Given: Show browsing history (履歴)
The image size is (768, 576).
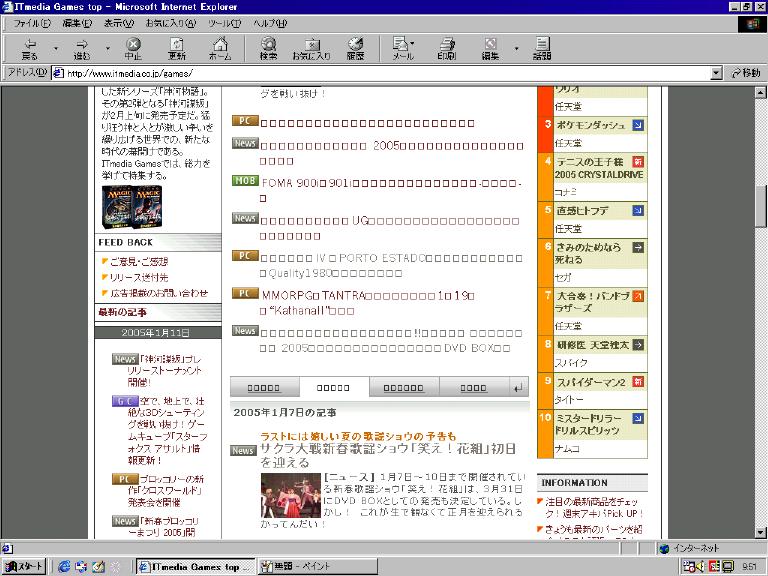Looking at the screenshot, I should click(x=355, y=49).
